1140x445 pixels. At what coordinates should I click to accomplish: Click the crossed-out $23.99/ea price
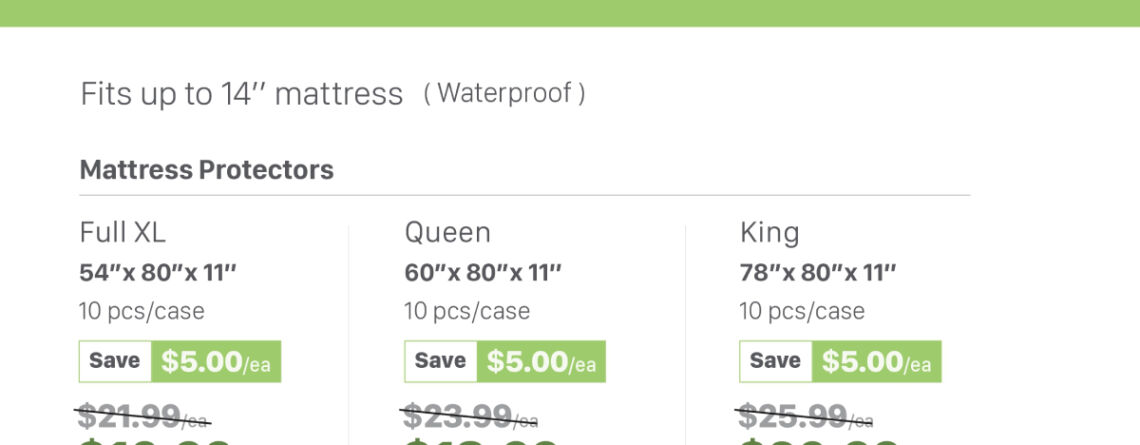[469, 415]
